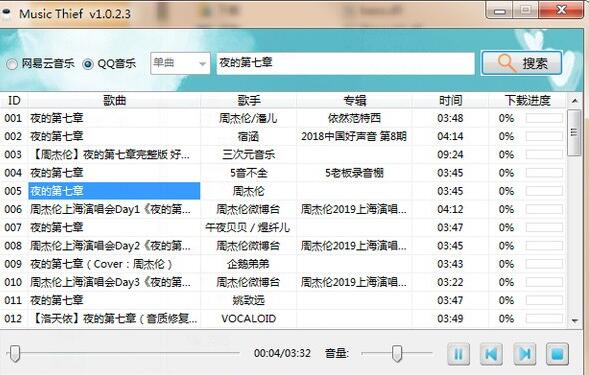Minimize the Music Thief window

click(x=500, y=10)
